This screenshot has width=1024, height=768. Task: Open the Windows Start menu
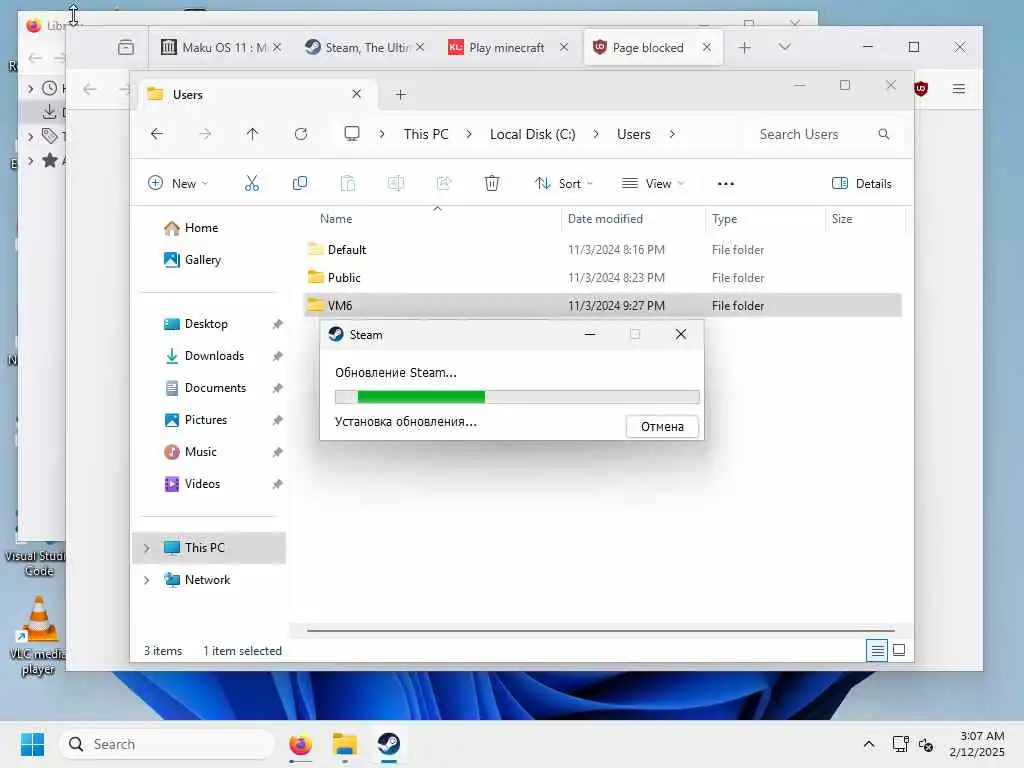33,744
